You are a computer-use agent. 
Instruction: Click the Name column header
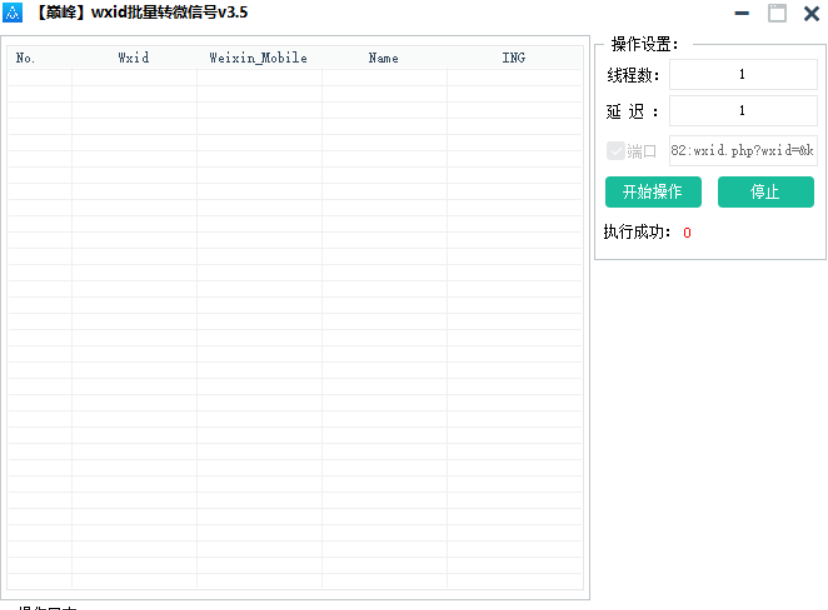pyautogui.click(x=383, y=57)
